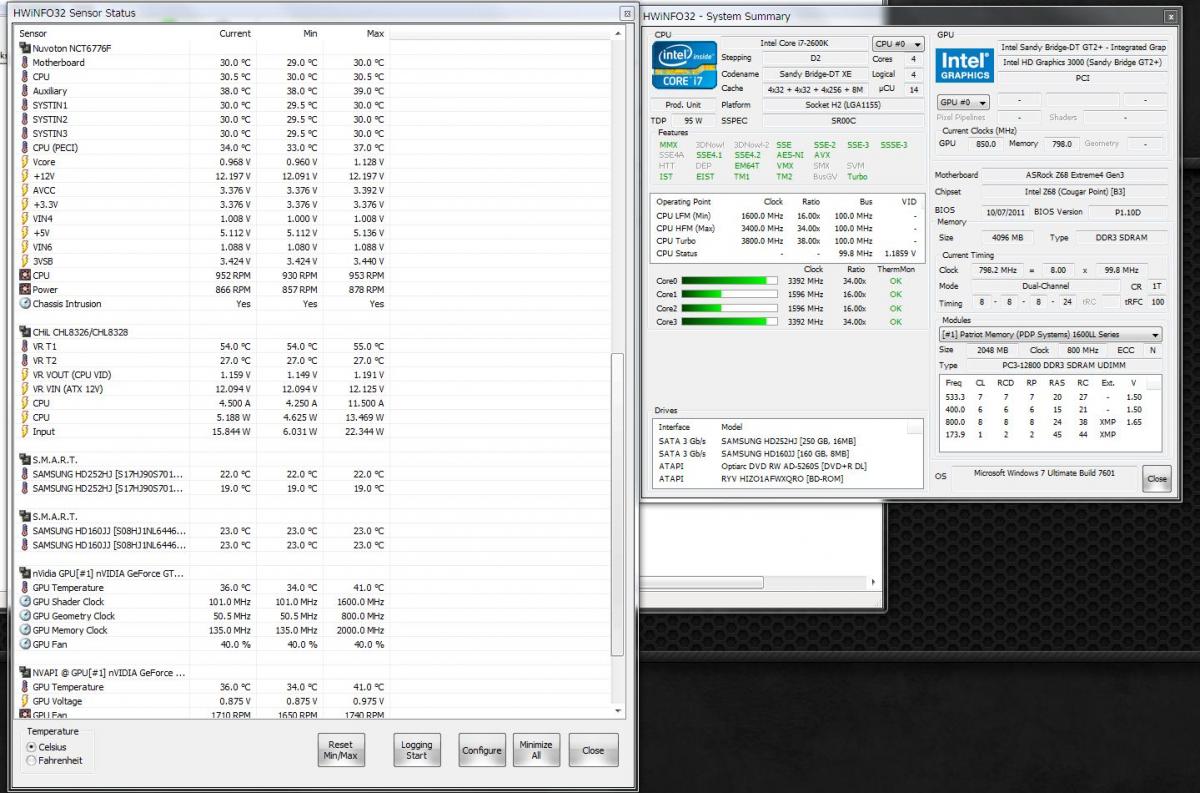Click the "ASRock Z68 Extreme4 Gen3" motherboard field

point(1075,175)
